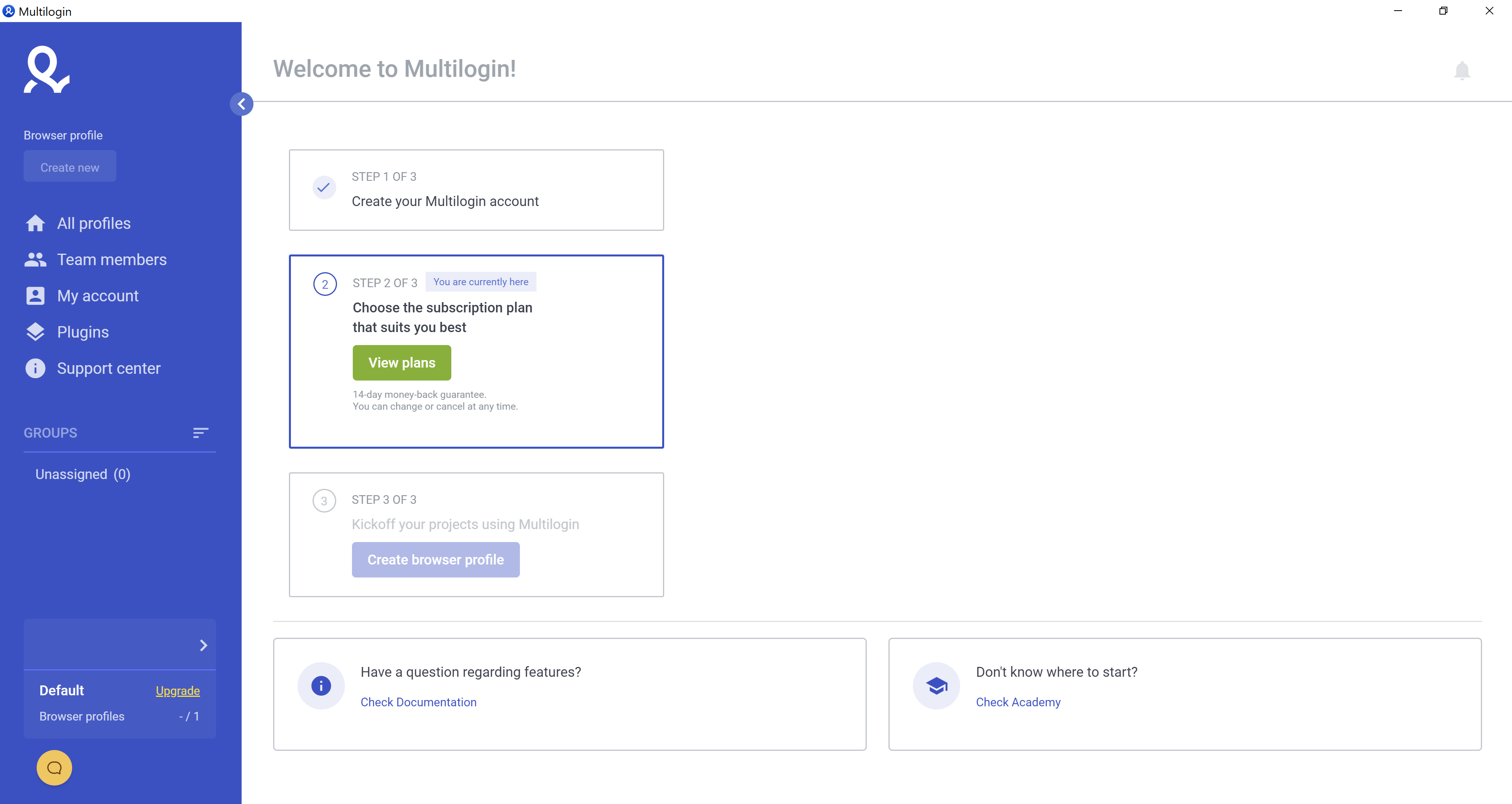Select the Unassigned (0) group
Viewport: 1512px width, 804px height.
(83, 474)
